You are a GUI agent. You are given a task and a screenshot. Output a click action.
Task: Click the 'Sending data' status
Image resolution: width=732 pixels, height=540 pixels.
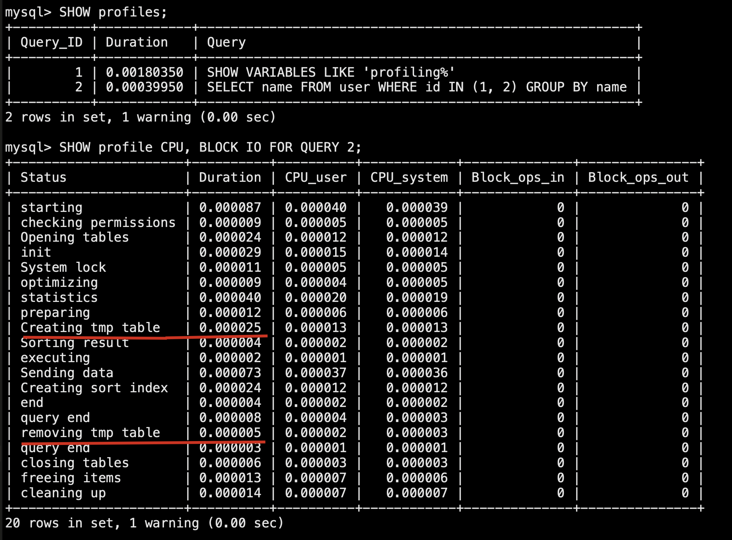pos(67,373)
